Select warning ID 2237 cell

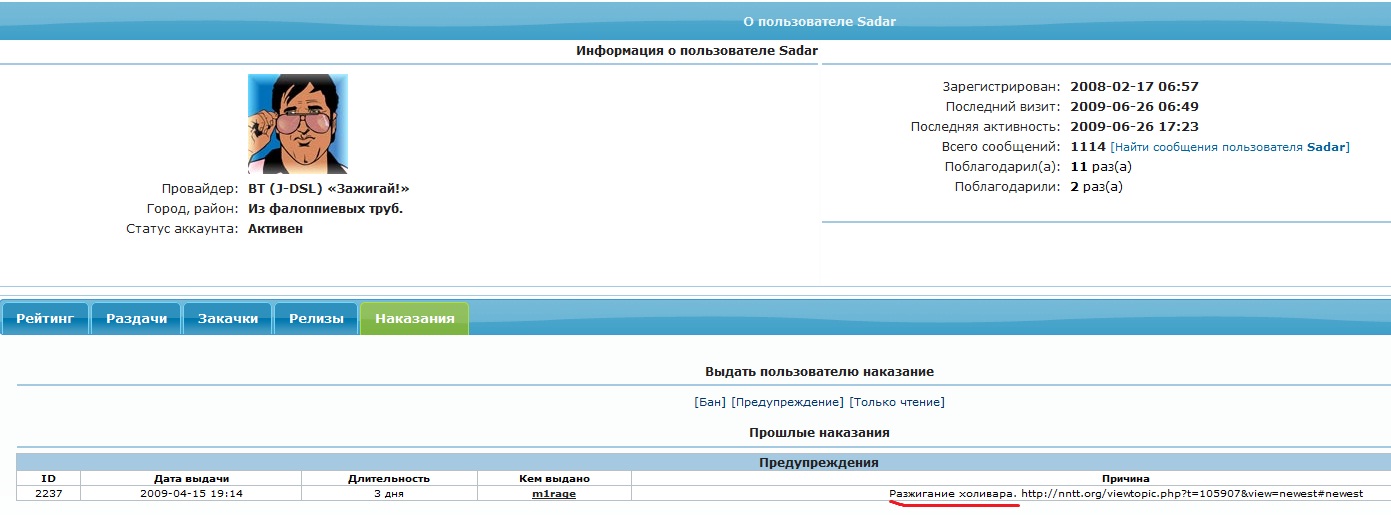pyautogui.click(x=48, y=494)
